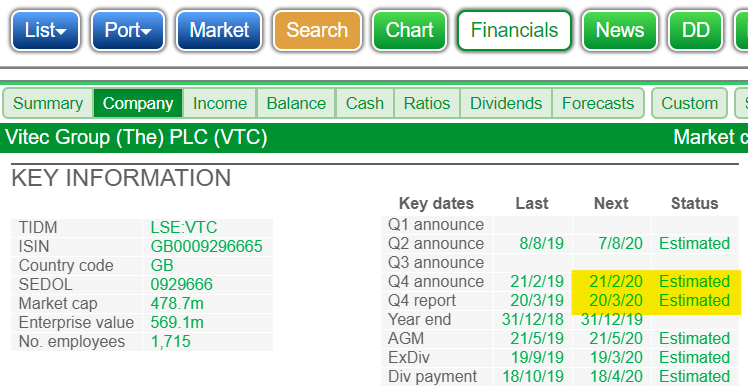Click the ISIN label
The image size is (748, 390).
click(x=34, y=246)
